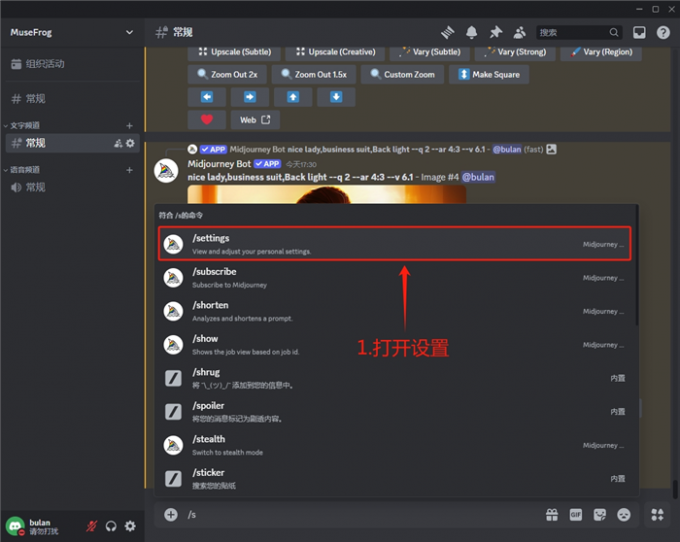The width and height of the screenshot is (680, 542).
Task: Select the /subscribe command
Action: point(395,278)
